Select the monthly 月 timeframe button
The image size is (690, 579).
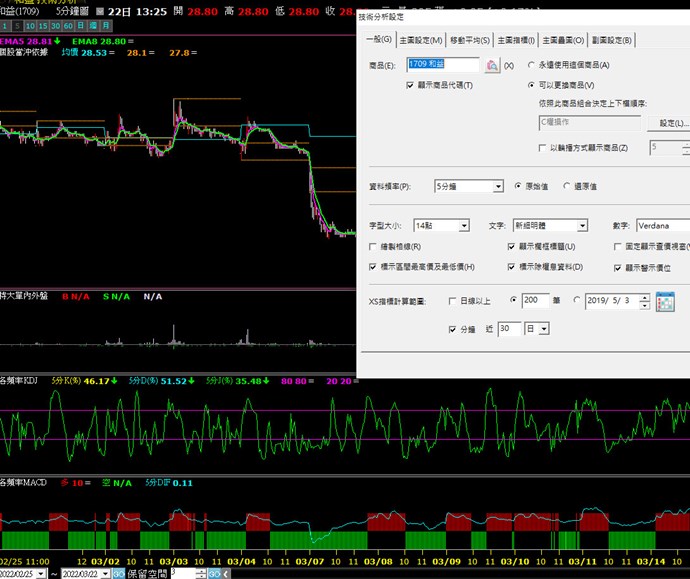pyautogui.click(x=106, y=25)
